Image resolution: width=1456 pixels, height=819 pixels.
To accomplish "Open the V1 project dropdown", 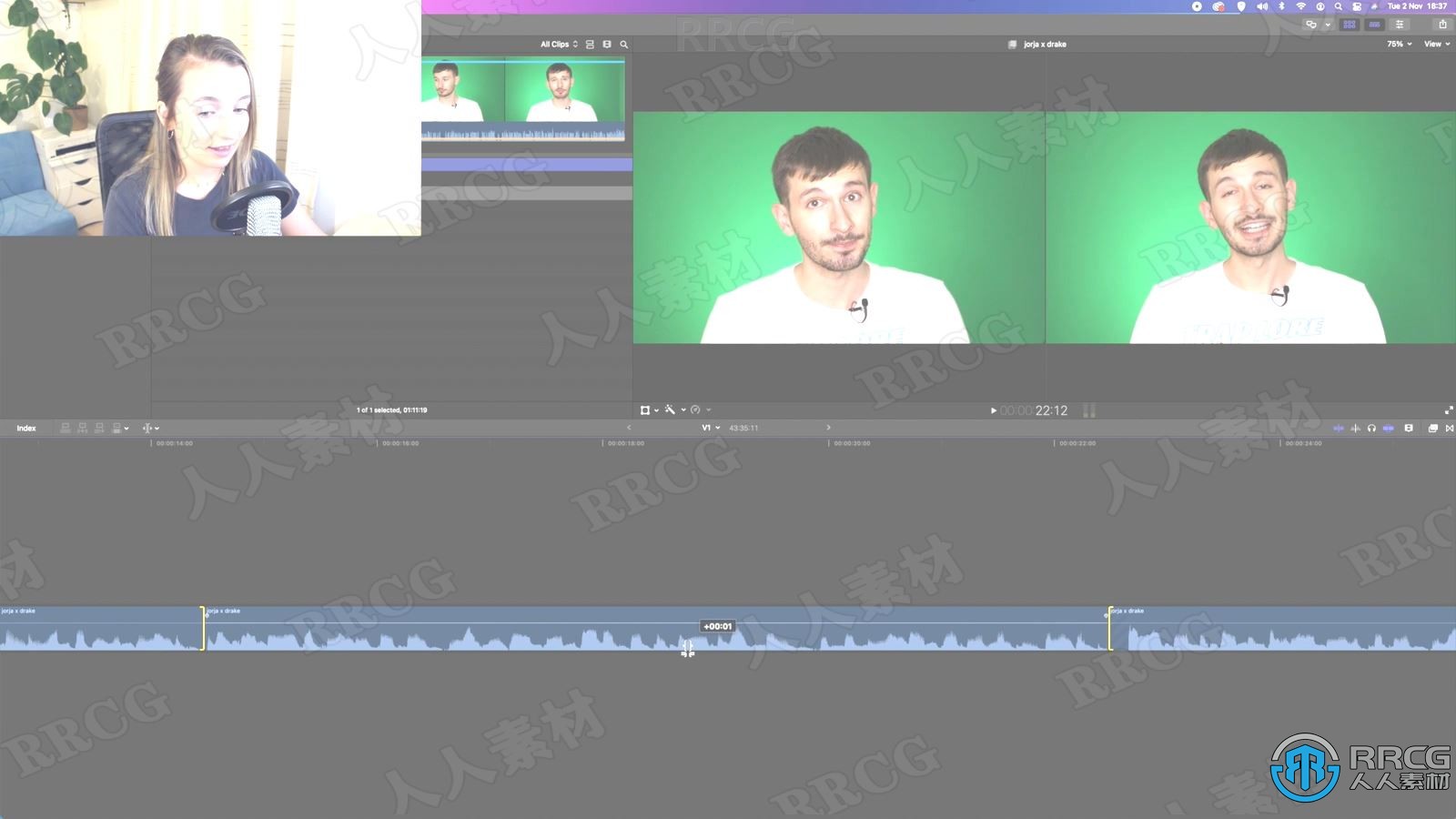I will (x=711, y=428).
